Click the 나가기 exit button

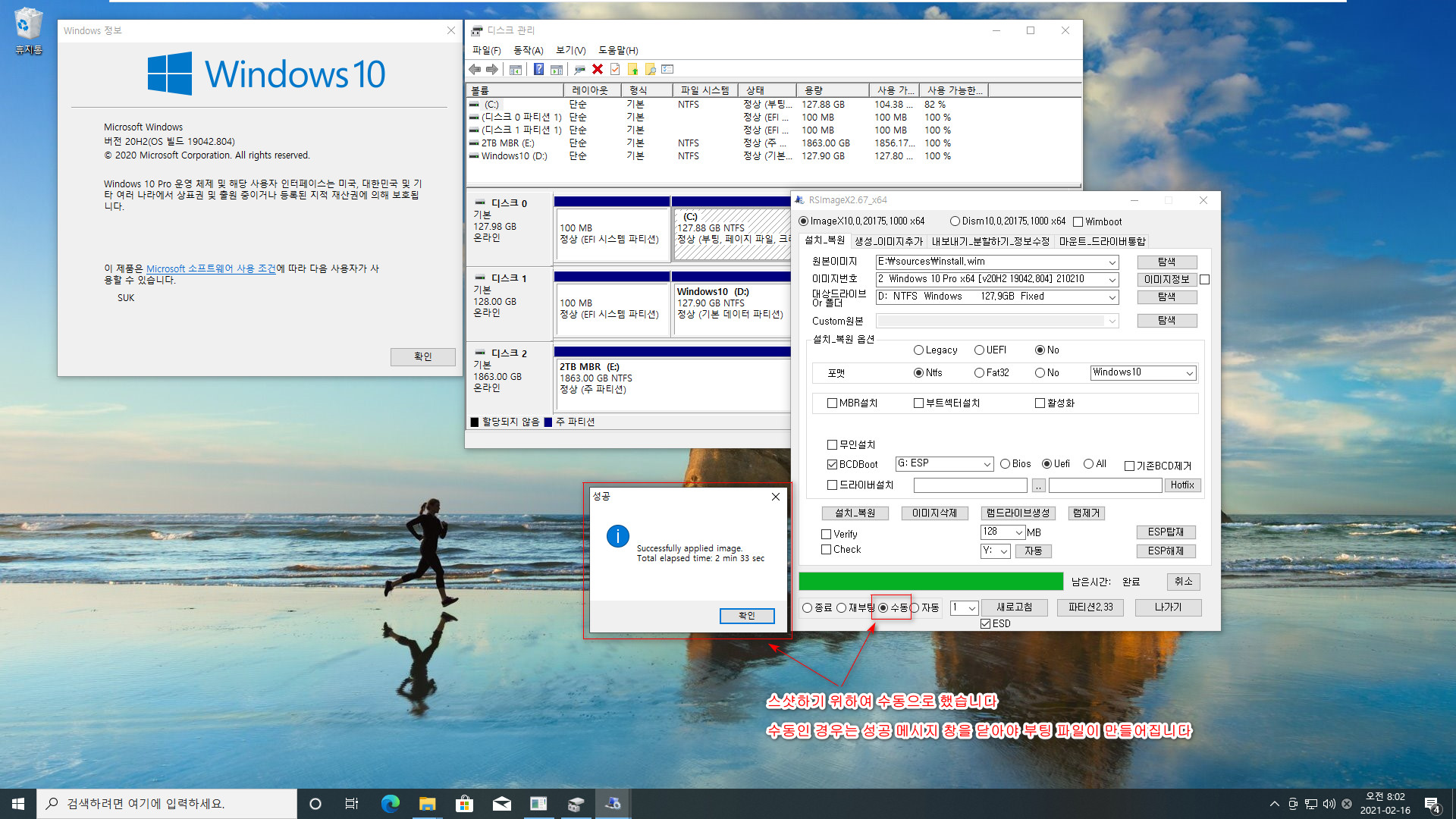1168,607
